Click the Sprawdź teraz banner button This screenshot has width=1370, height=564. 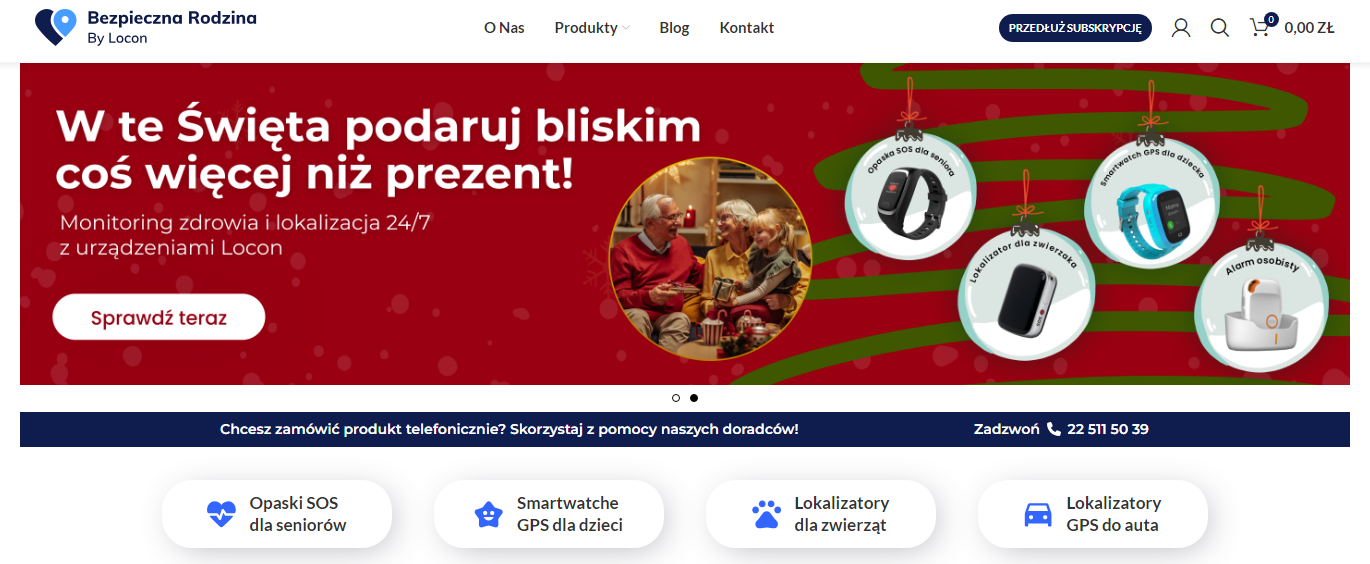coord(159,318)
